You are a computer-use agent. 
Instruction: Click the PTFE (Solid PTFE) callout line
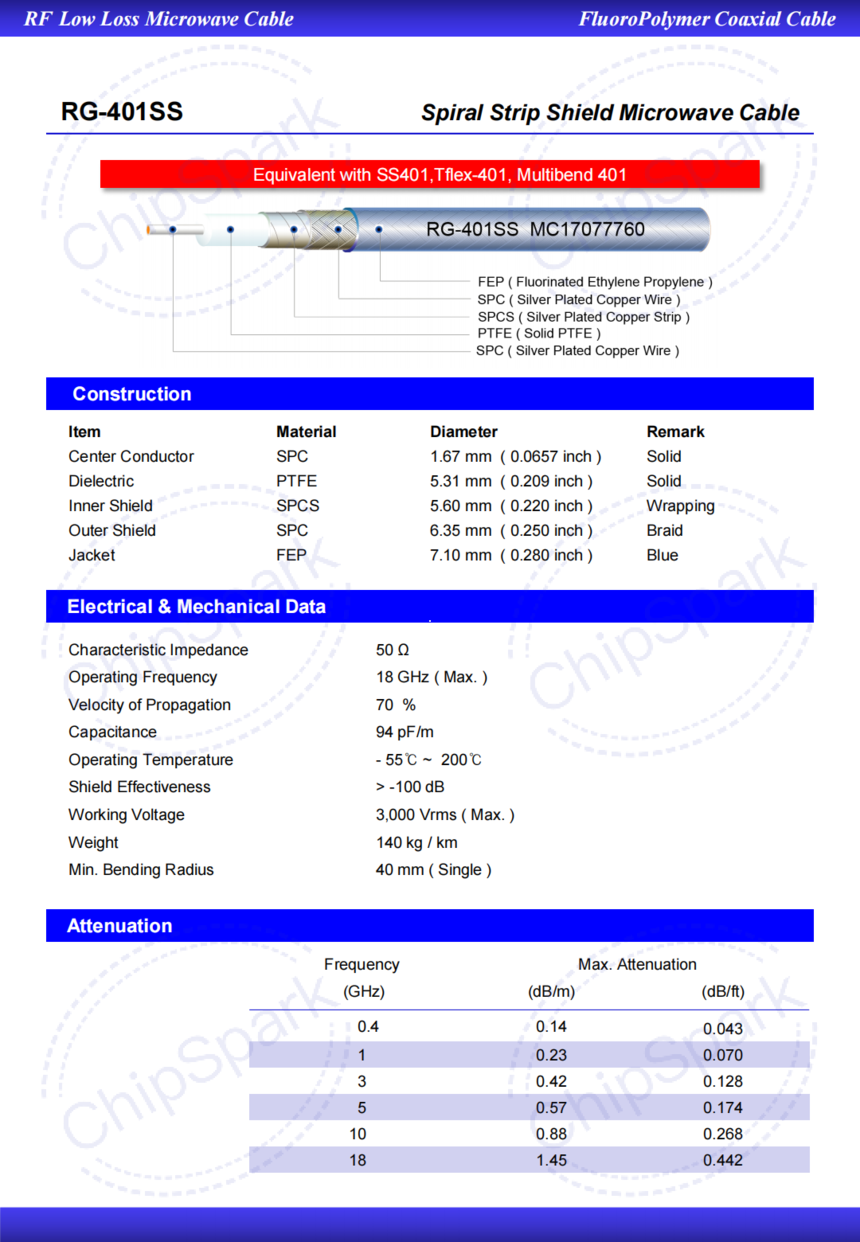click(x=543, y=333)
